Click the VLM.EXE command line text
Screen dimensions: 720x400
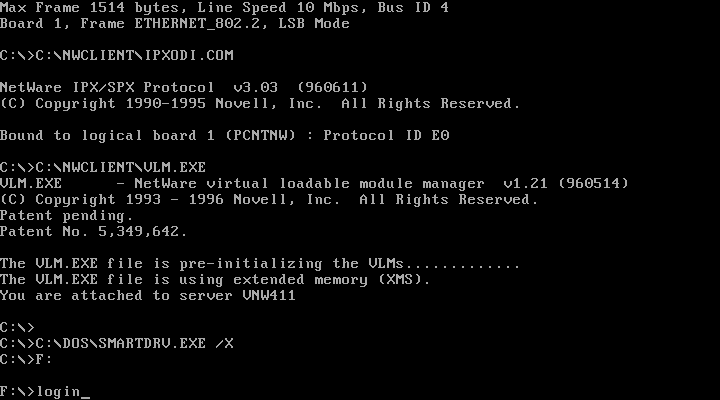click(103, 167)
